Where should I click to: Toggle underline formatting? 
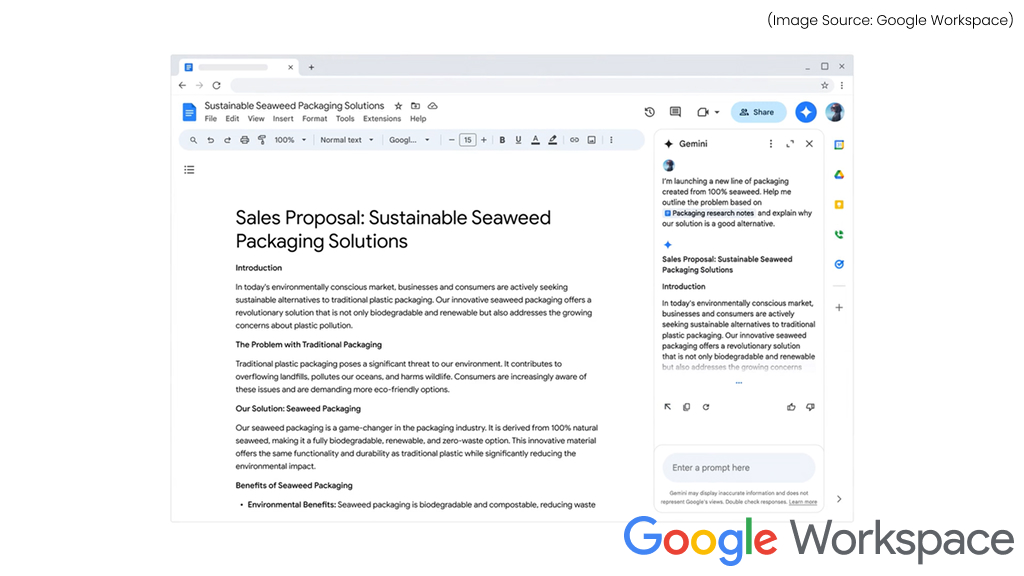pos(519,140)
